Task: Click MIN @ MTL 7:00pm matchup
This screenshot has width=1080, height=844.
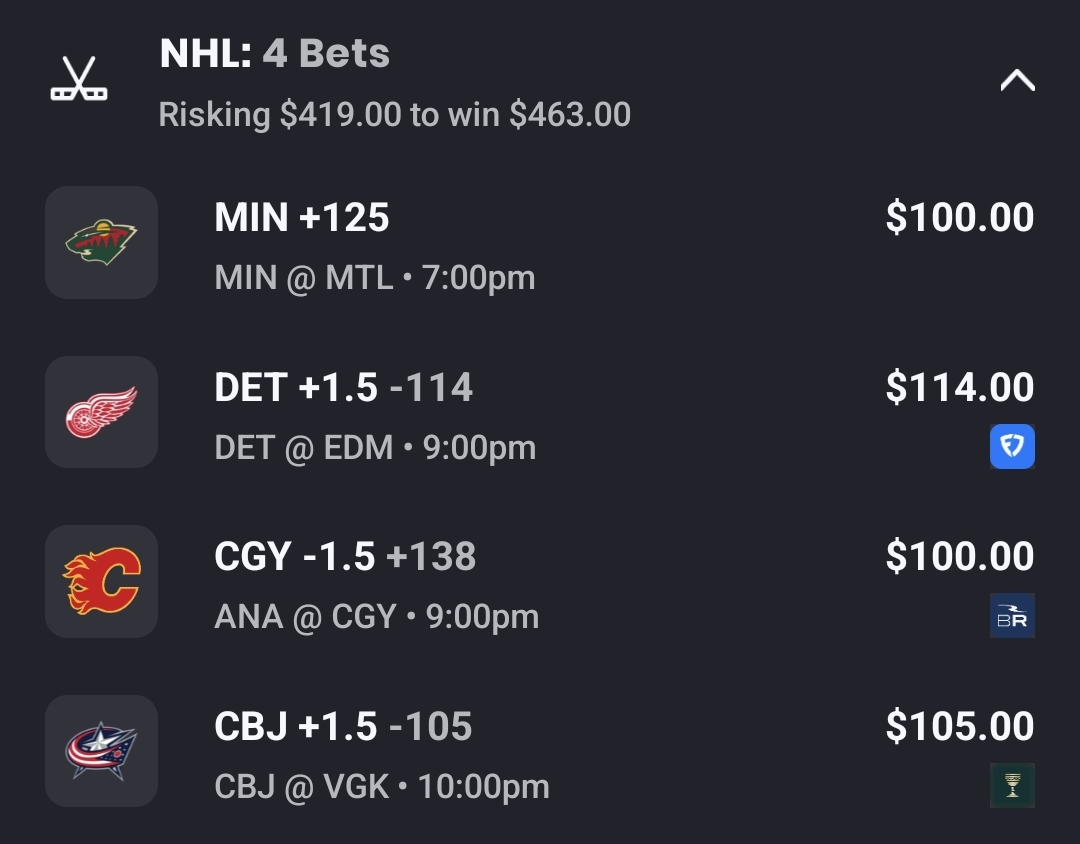Action: point(375,277)
